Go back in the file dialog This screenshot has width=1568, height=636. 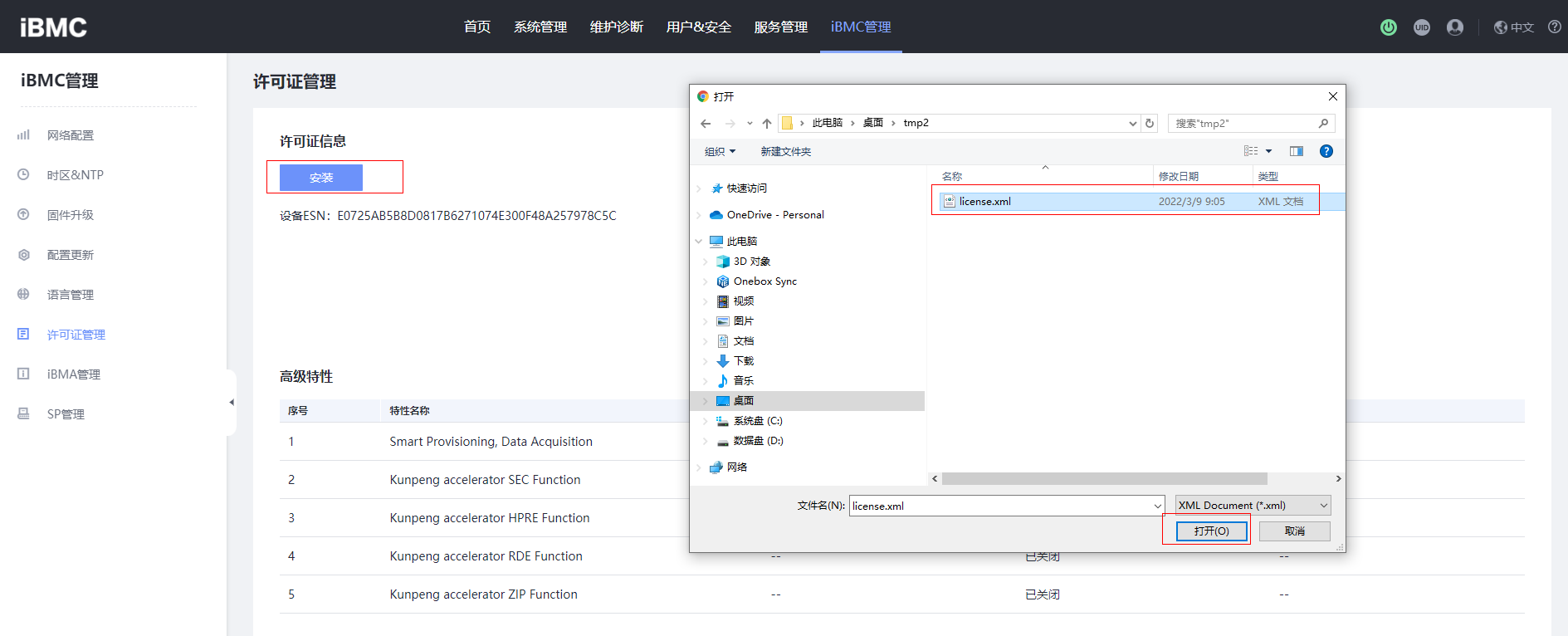point(706,124)
